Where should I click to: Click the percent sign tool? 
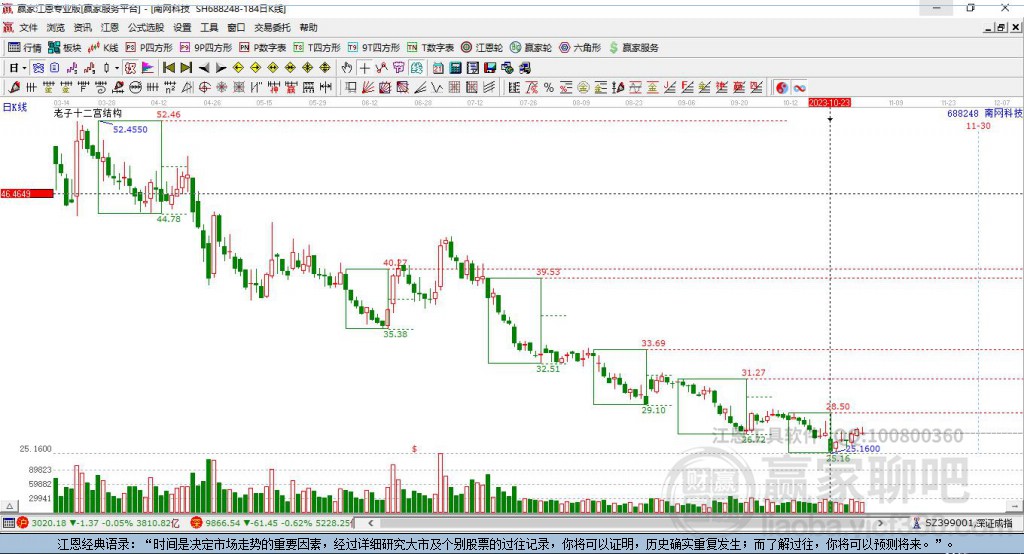click(x=549, y=88)
